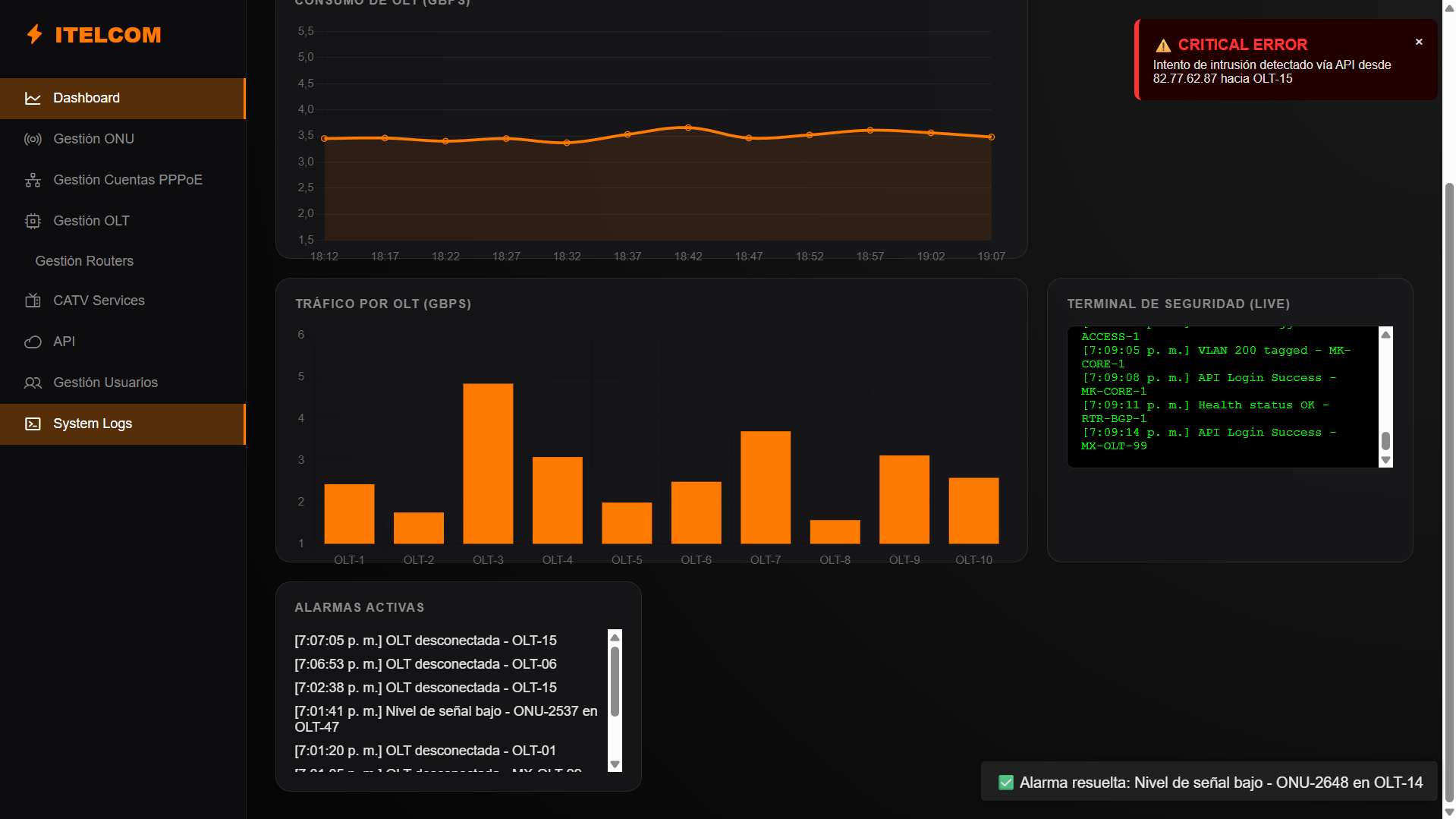Open Gestión Usuarios page
The width and height of the screenshot is (1456, 819).
point(123,383)
